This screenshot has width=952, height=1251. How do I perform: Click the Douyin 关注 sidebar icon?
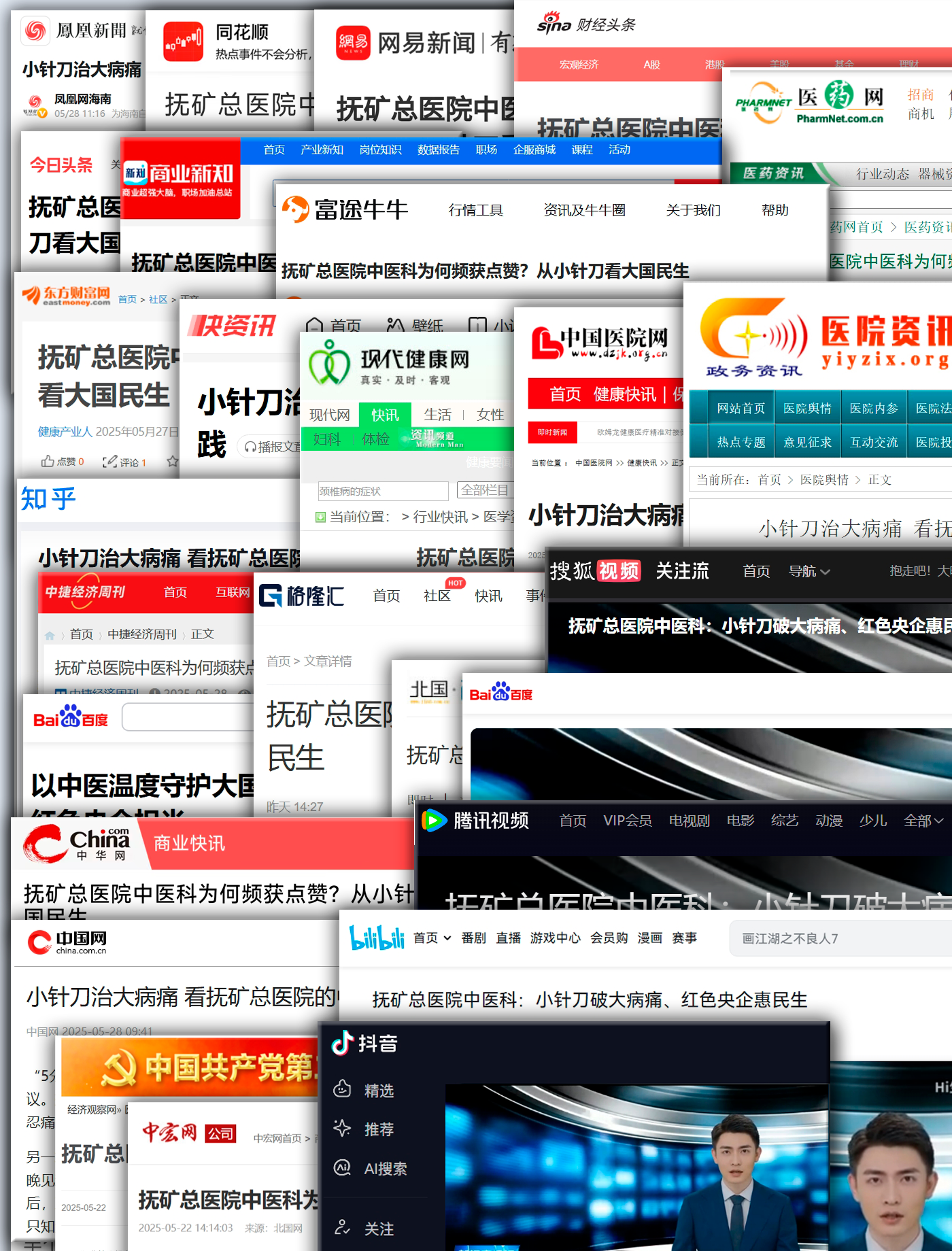coord(342,1227)
